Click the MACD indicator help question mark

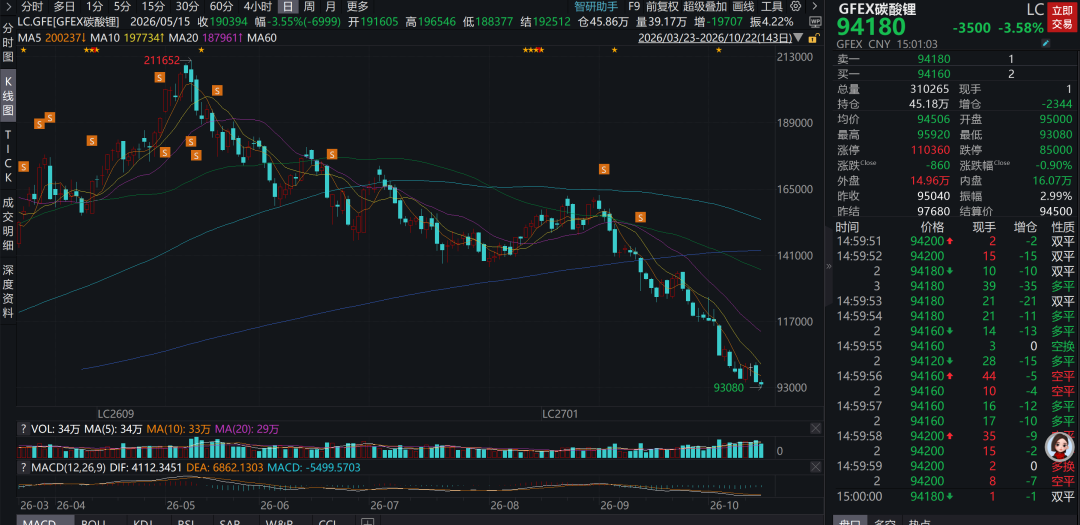tap(24, 468)
